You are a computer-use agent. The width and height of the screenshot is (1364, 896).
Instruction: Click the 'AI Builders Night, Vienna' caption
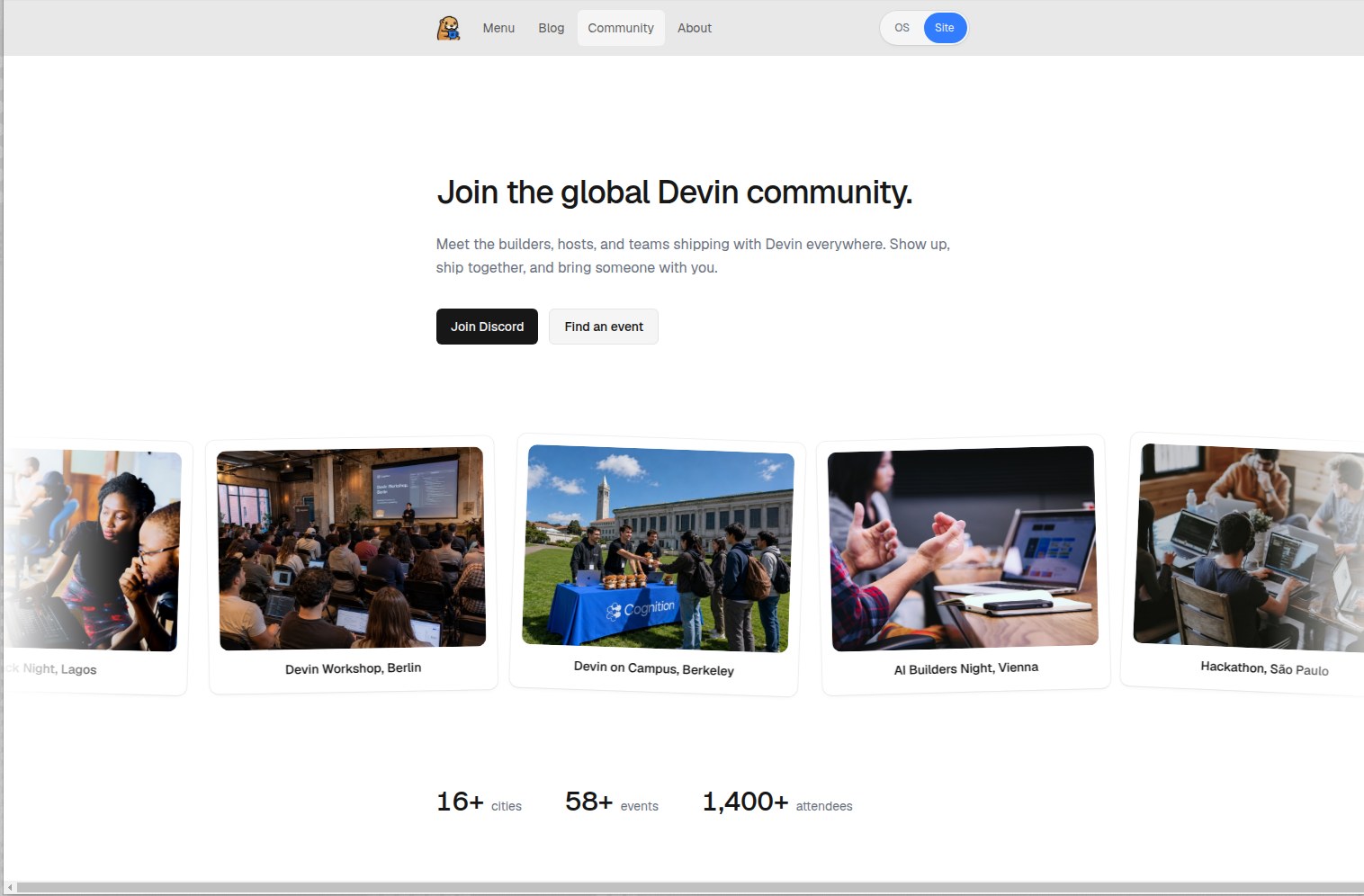tap(966, 668)
